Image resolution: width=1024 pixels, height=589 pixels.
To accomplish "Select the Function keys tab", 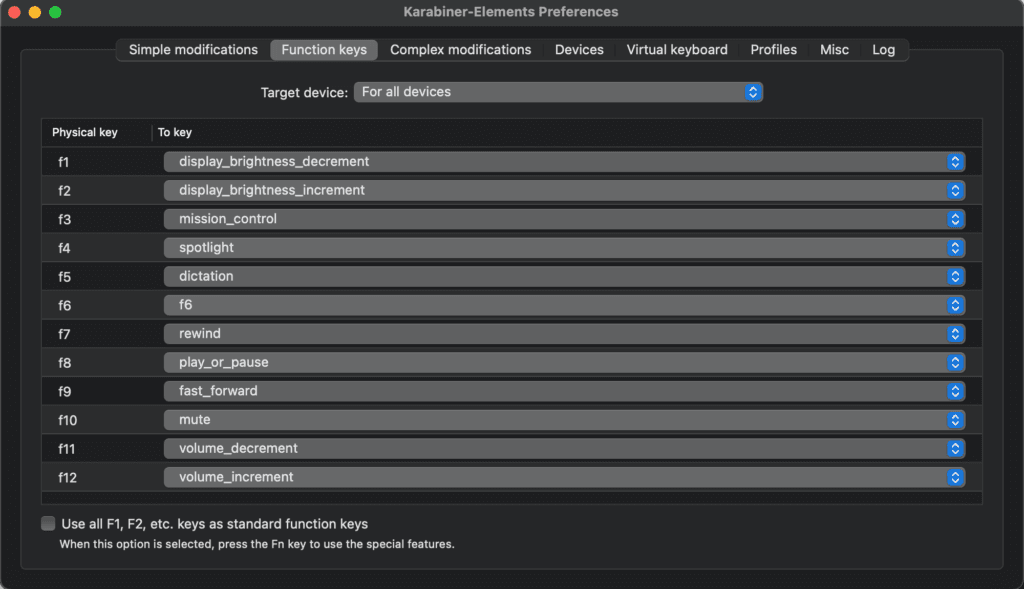I will click(x=324, y=50).
